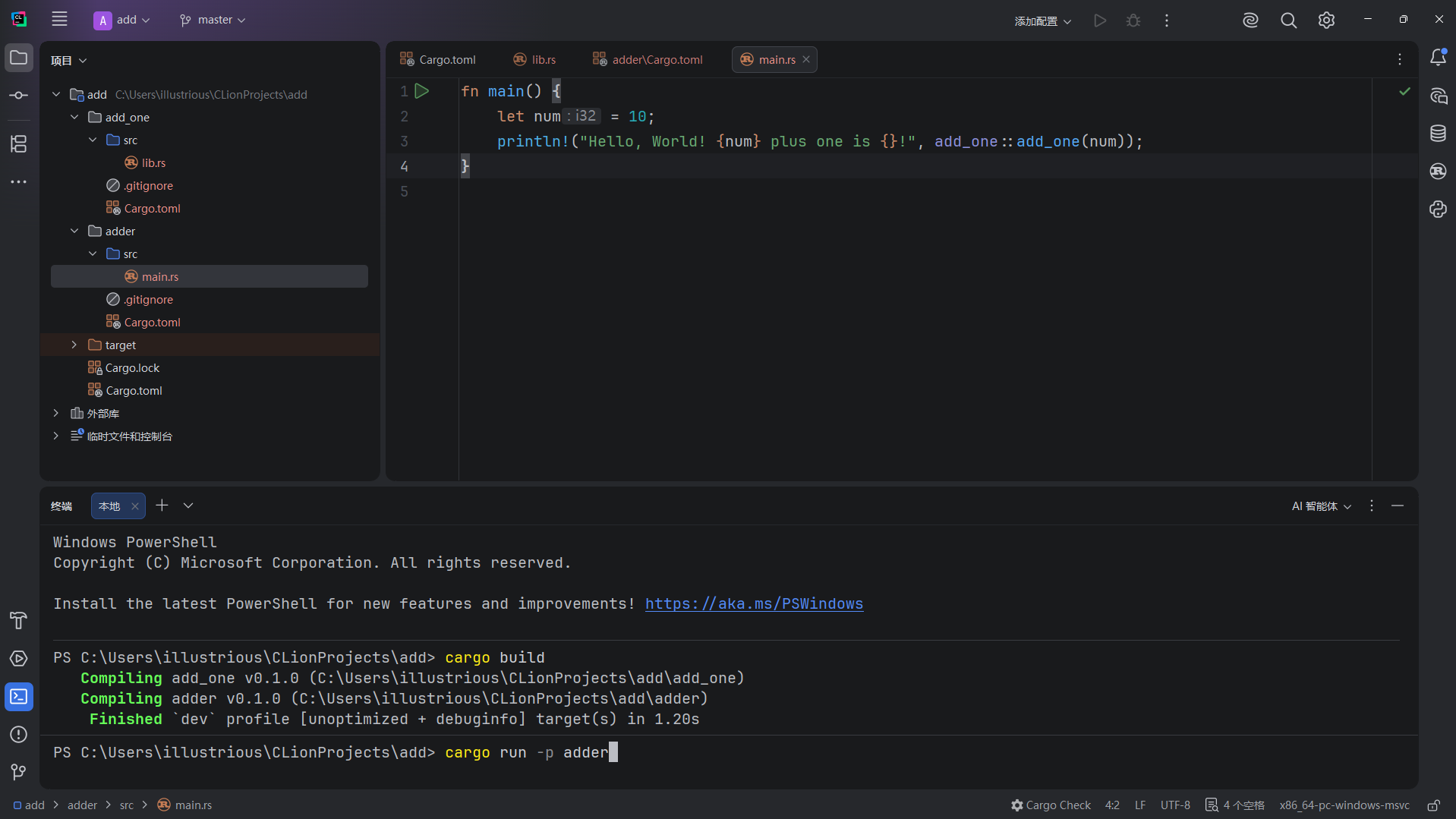Hide the terminal panel
Viewport: 1456px width, 819px height.
coord(1398,506)
